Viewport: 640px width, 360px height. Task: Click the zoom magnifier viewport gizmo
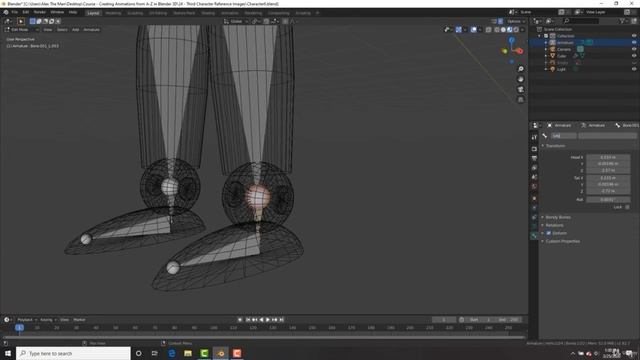(520, 69)
